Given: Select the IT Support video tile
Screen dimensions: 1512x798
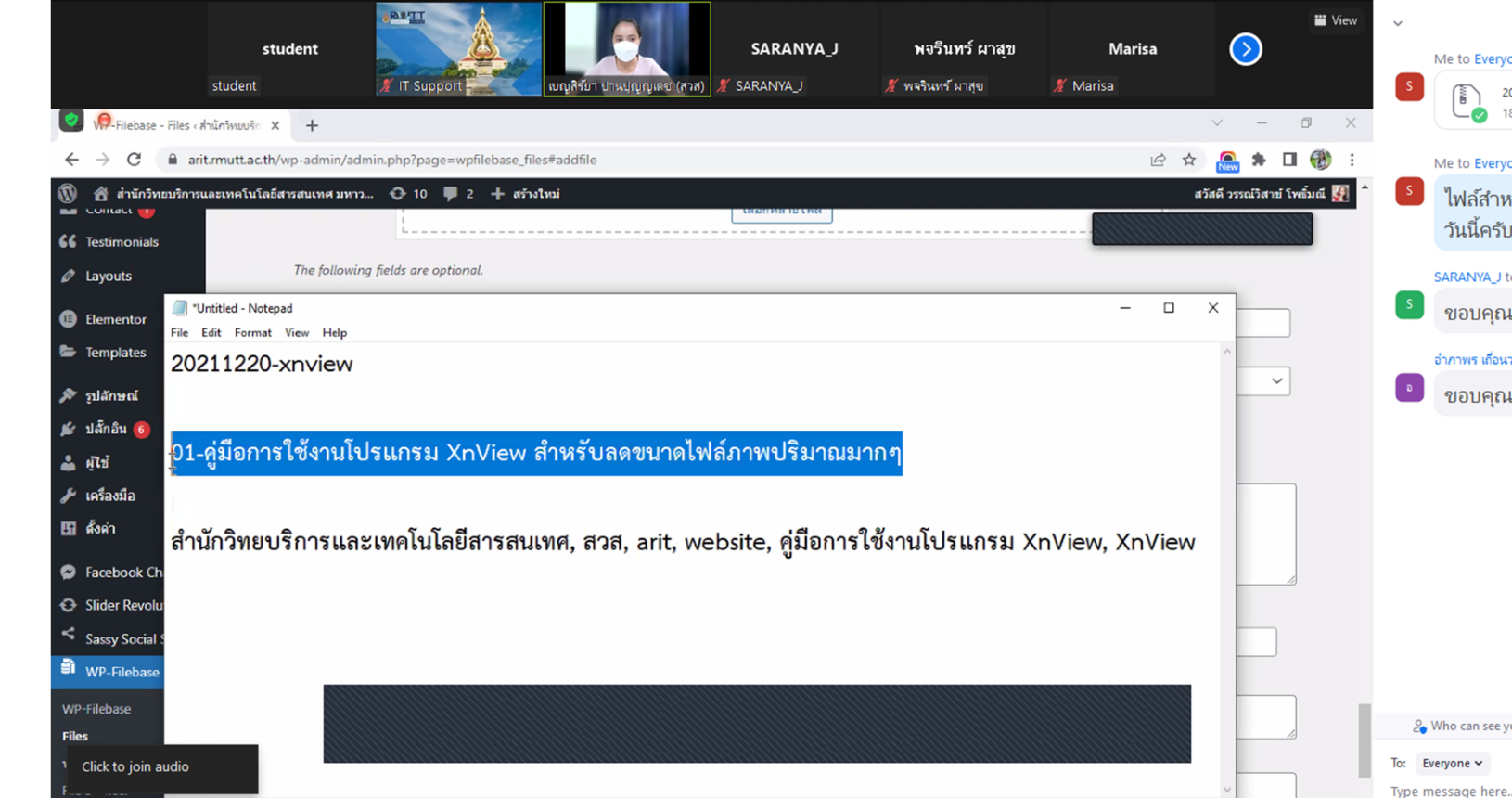Looking at the screenshot, I should 458,48.
